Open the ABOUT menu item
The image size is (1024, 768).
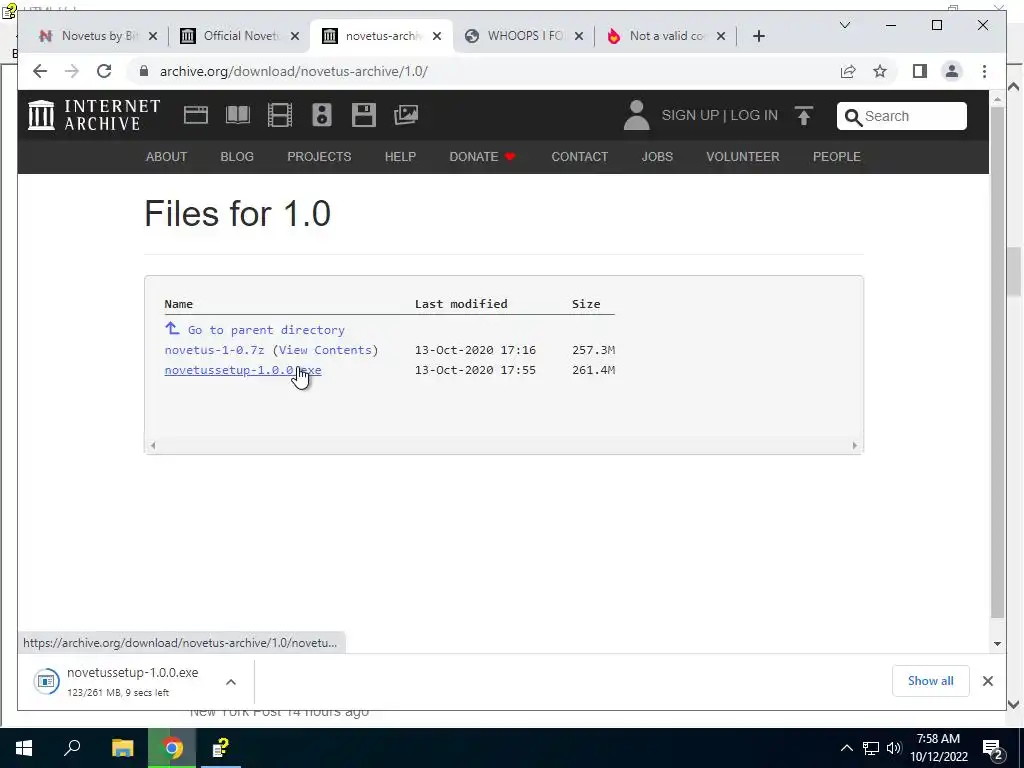click(x=166, y=157)
